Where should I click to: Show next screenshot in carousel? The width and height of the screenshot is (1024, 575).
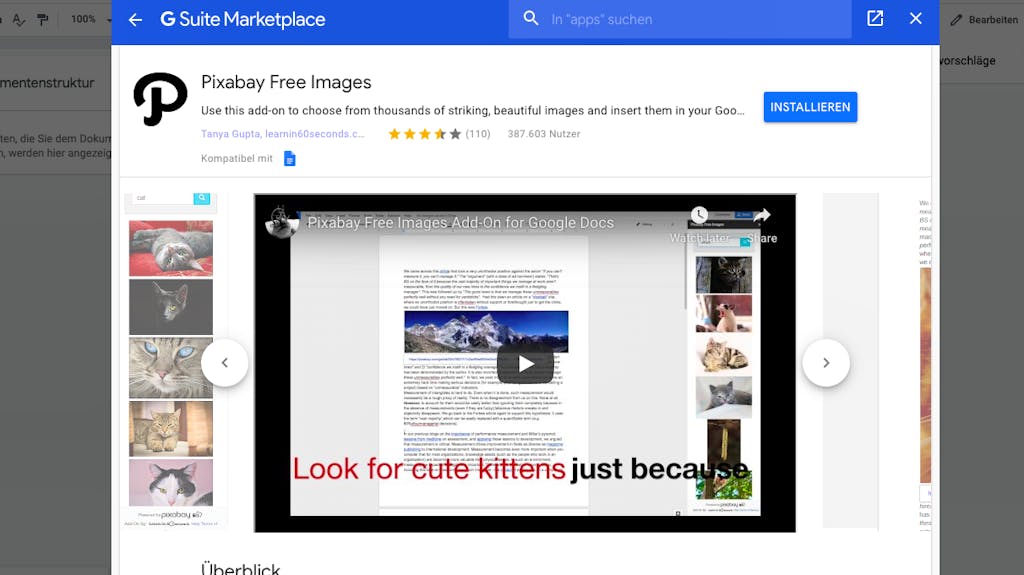click(x=826, y=363)
